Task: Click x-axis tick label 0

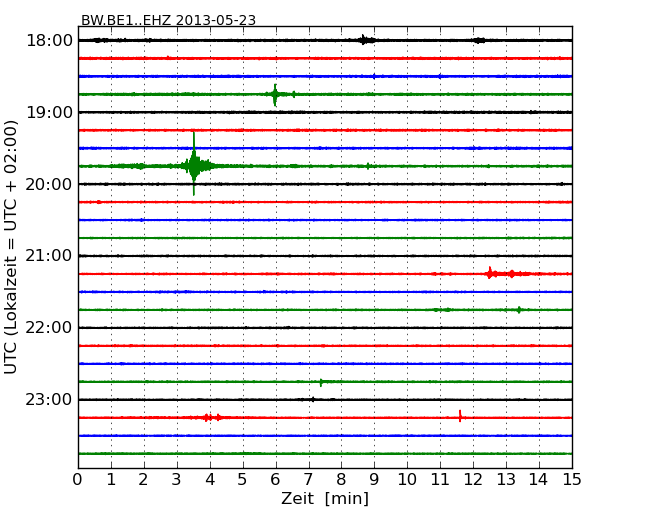Action: click(x=78, y=480)
